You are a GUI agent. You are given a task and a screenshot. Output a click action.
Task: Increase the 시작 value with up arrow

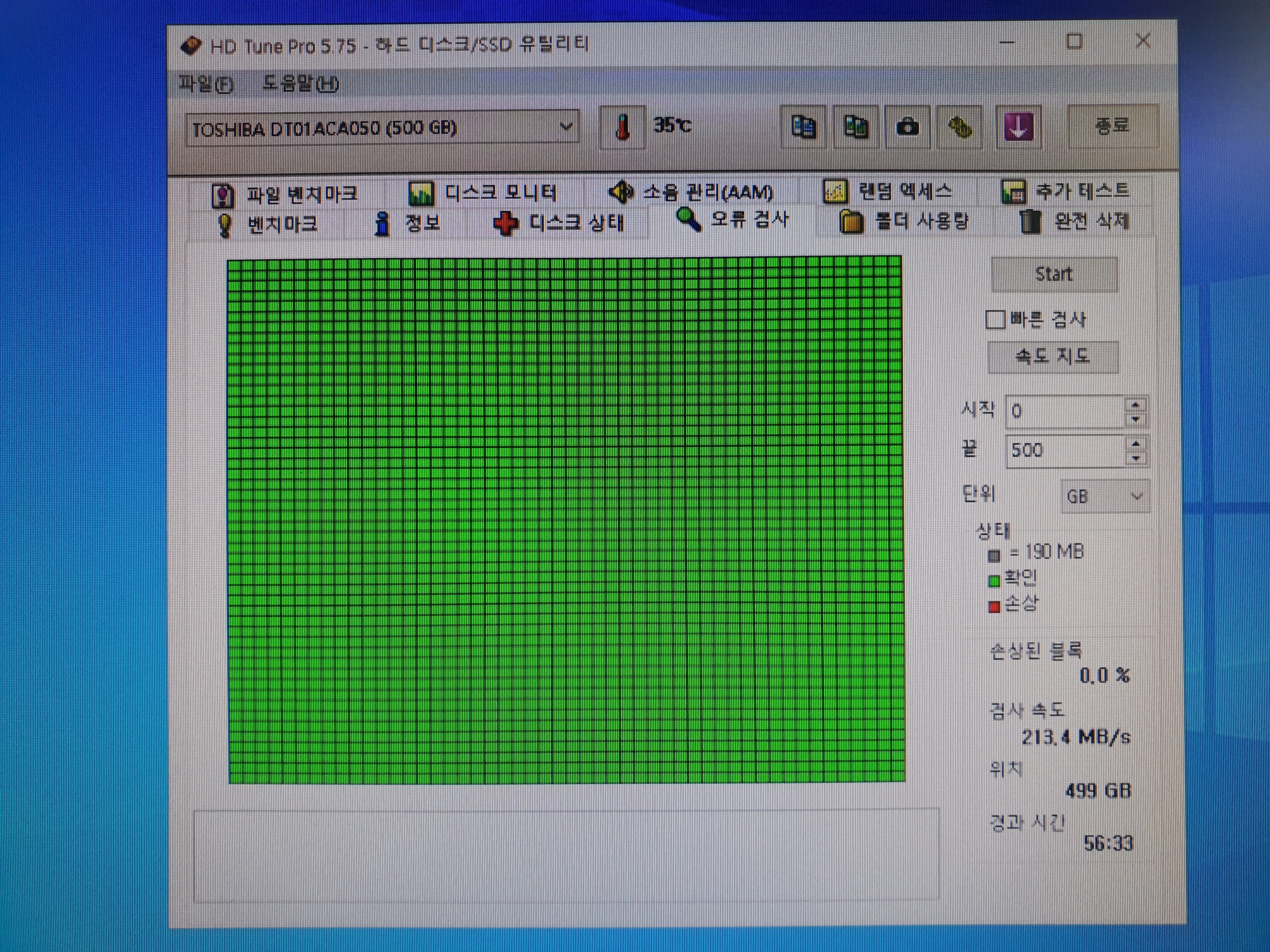(1135, 405)
